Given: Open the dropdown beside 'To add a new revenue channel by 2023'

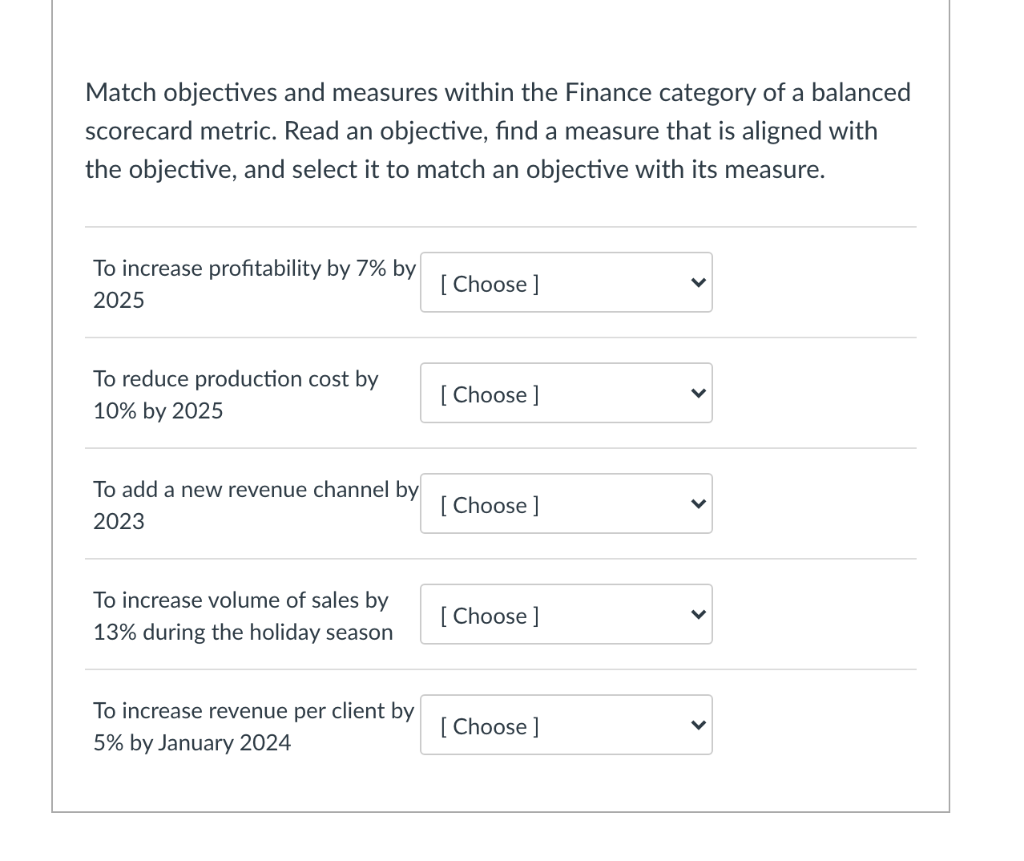Looking at the screenshot, I should coord(566,504).
